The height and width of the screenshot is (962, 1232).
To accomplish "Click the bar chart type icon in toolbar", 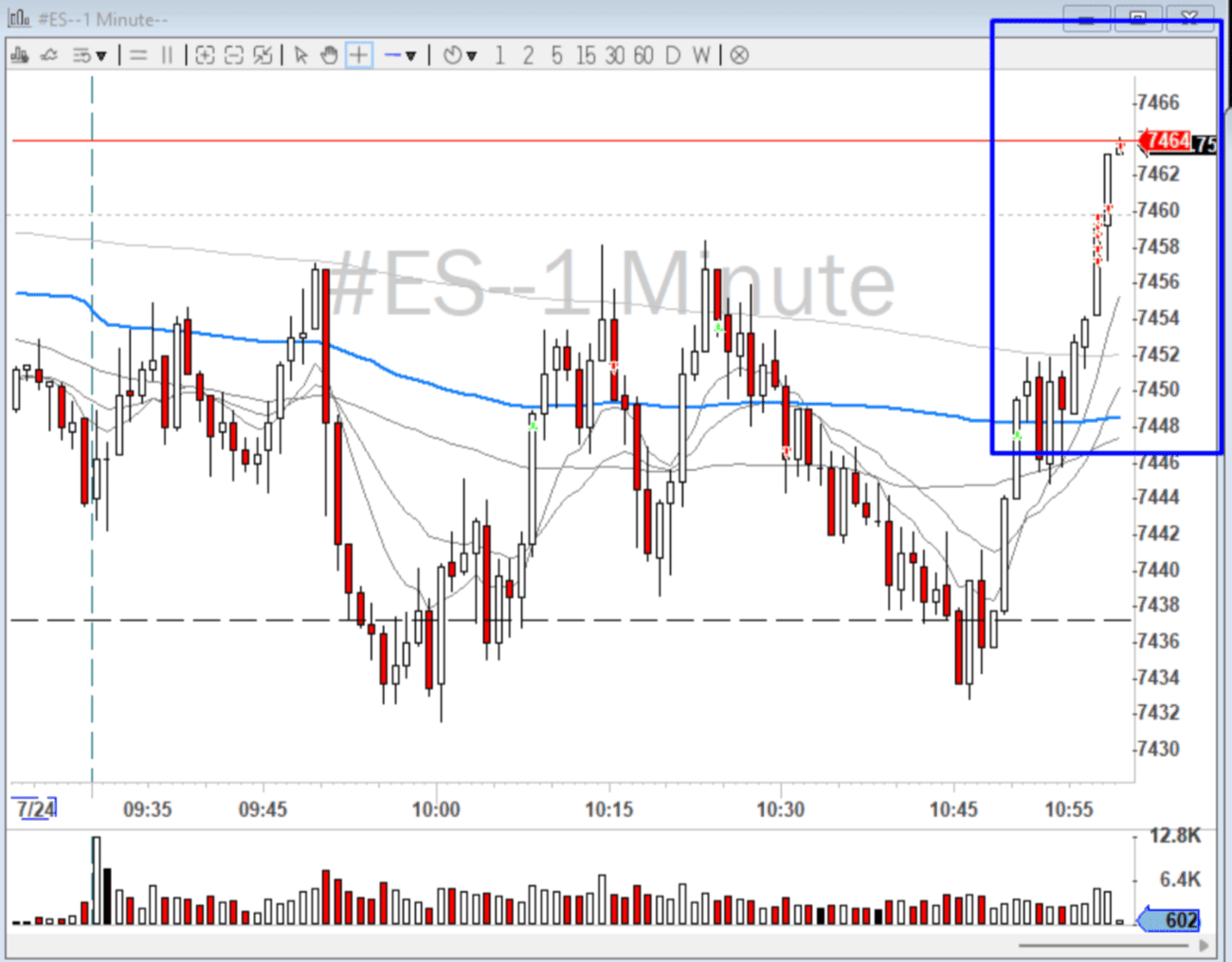I will point(19,56).
